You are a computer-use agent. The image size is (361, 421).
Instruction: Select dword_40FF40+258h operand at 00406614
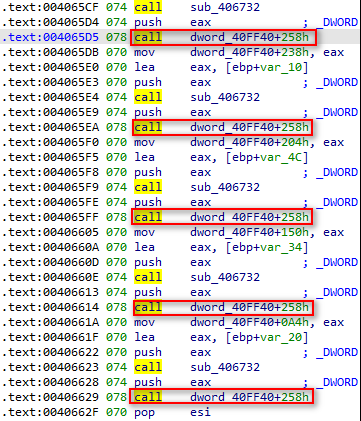click(x=249, y=307)
